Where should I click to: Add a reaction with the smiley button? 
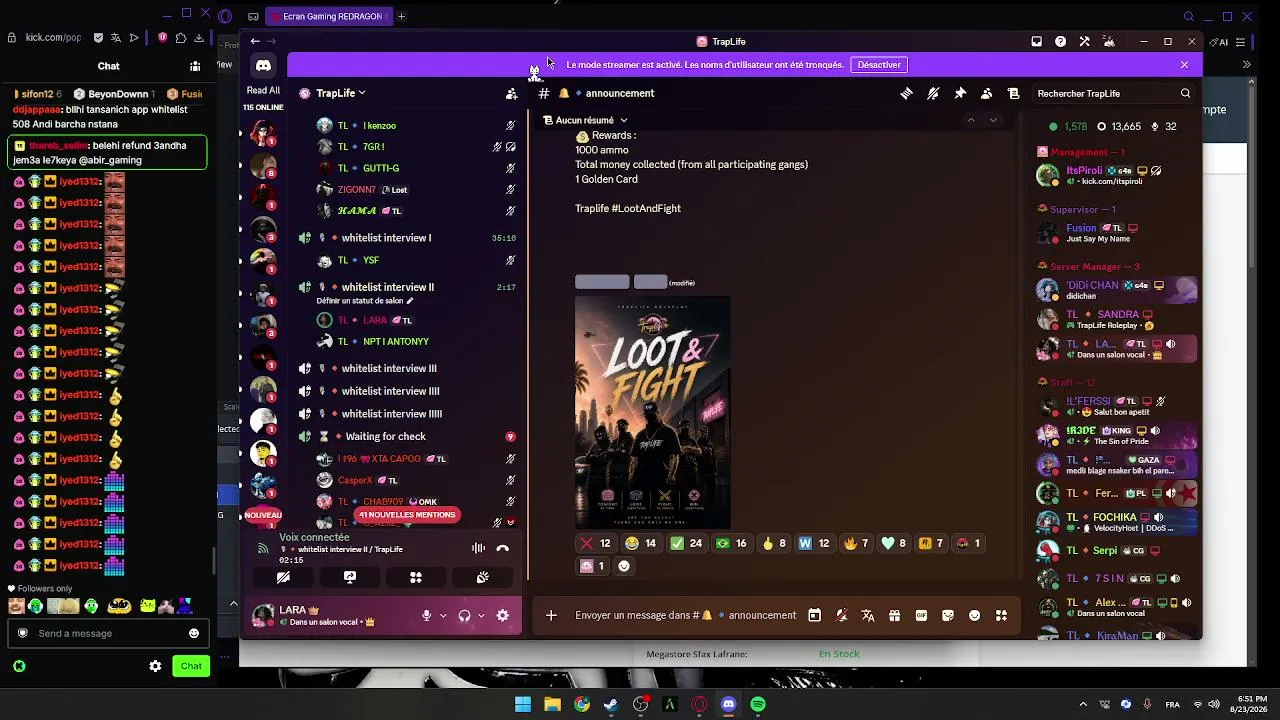click(x=624, y=566)
